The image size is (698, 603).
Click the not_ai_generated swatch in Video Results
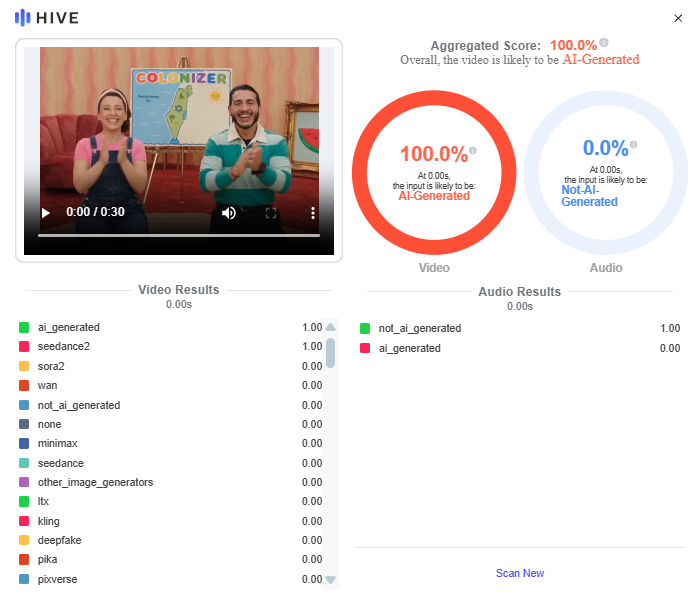coord(24,405)
